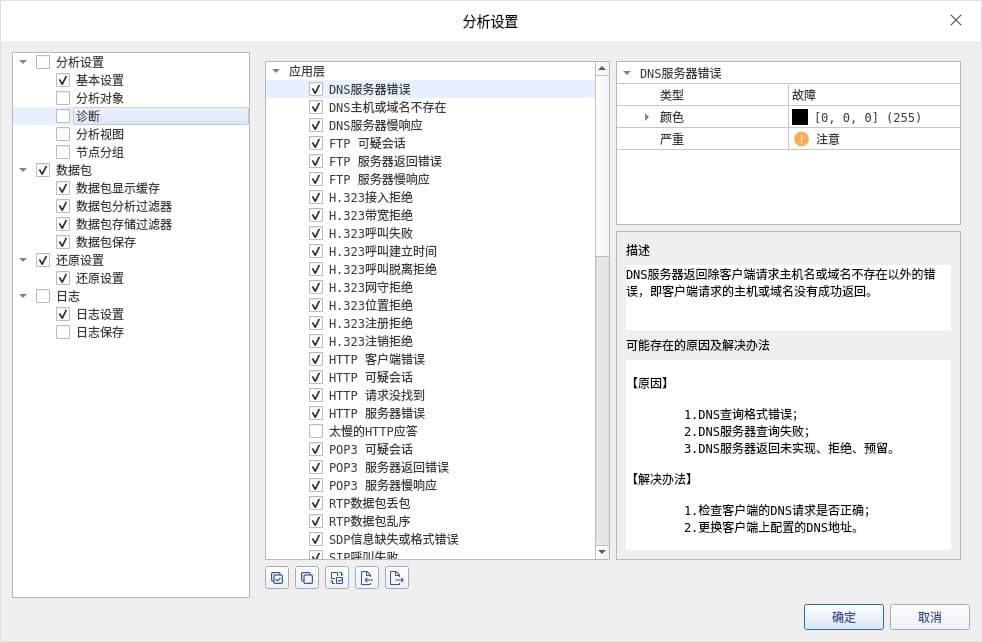Tick the 日志保存 checkbox
The height and width of the screenshot is (642, 982).
point(63,332)
